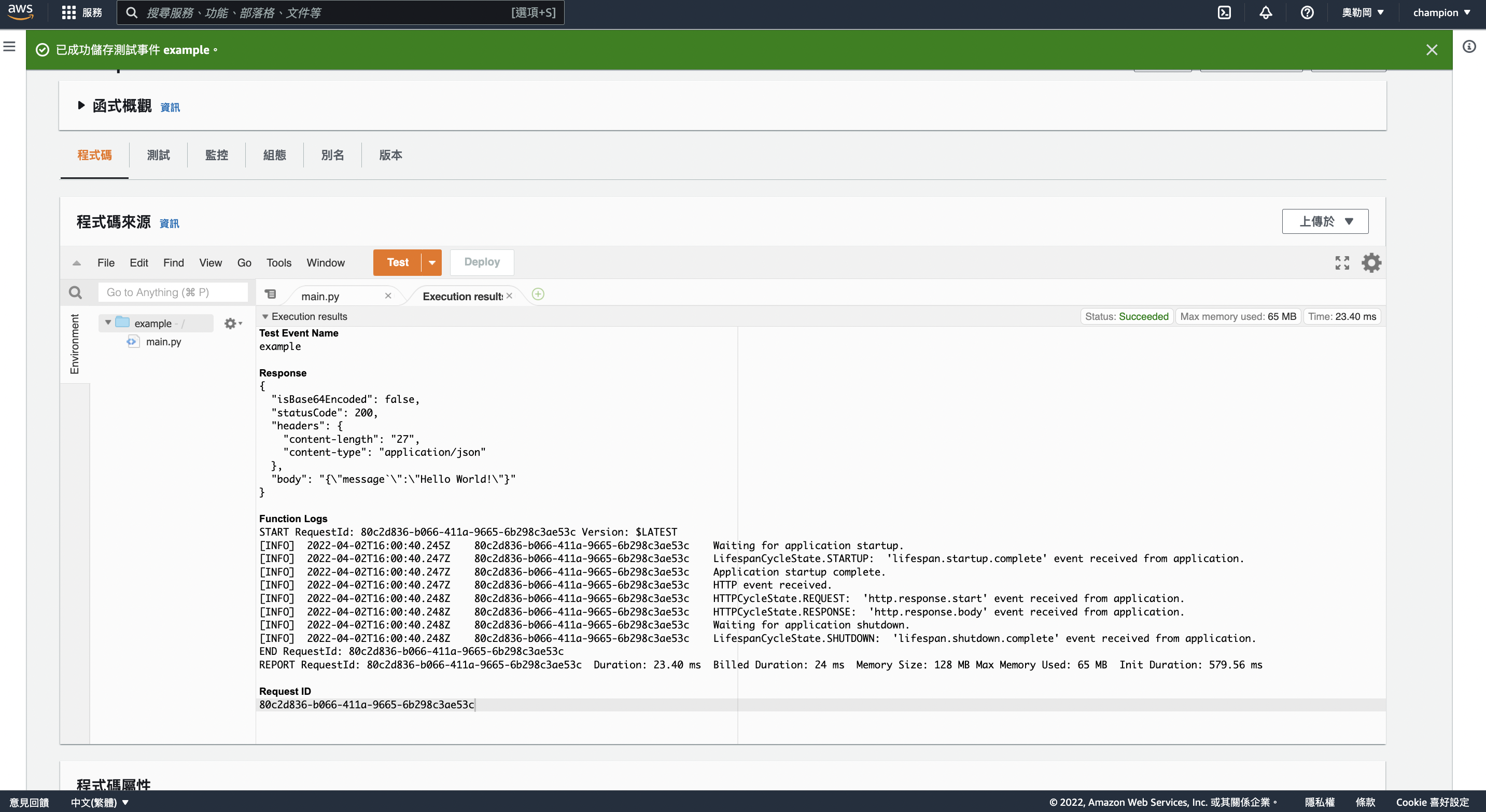Click the Deploy button
This screenshot has height=812, width=1486.
coord(482,262)
